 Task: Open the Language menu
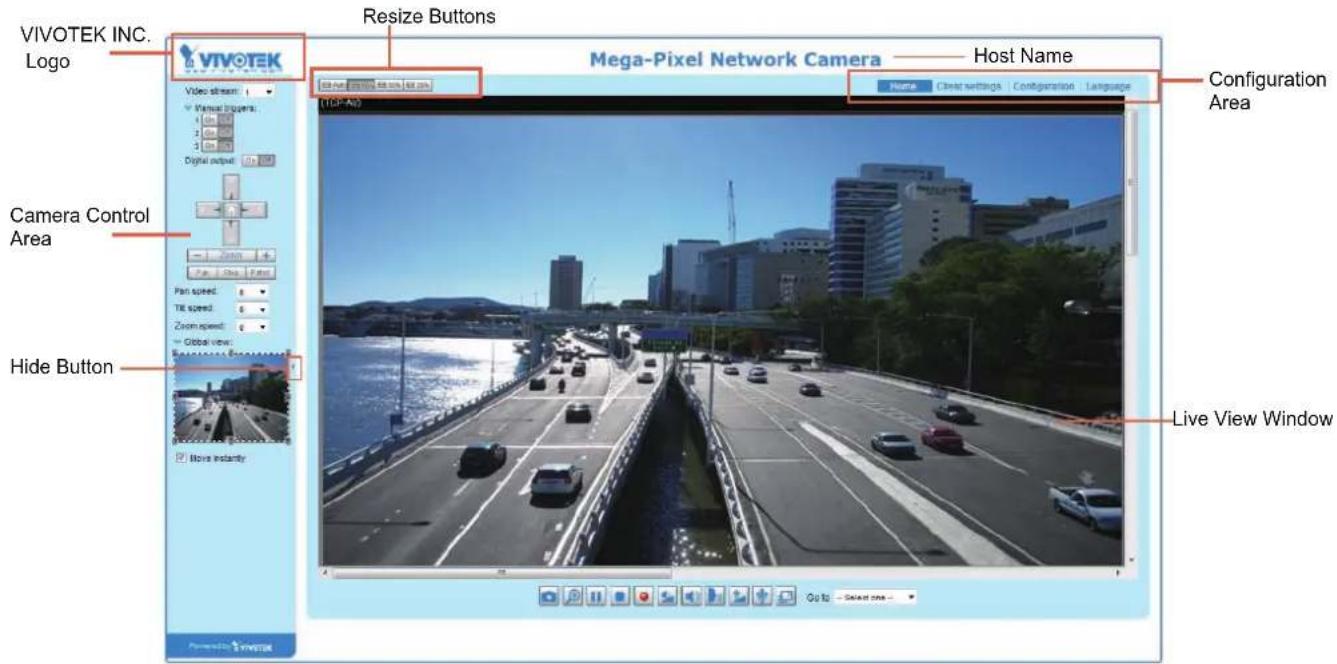point(1108,86)
